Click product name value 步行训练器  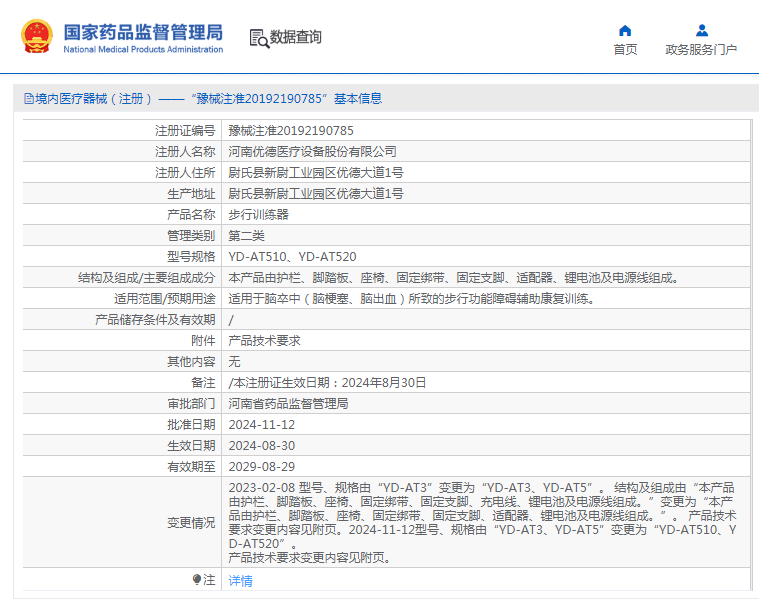(x=258, y=214)
